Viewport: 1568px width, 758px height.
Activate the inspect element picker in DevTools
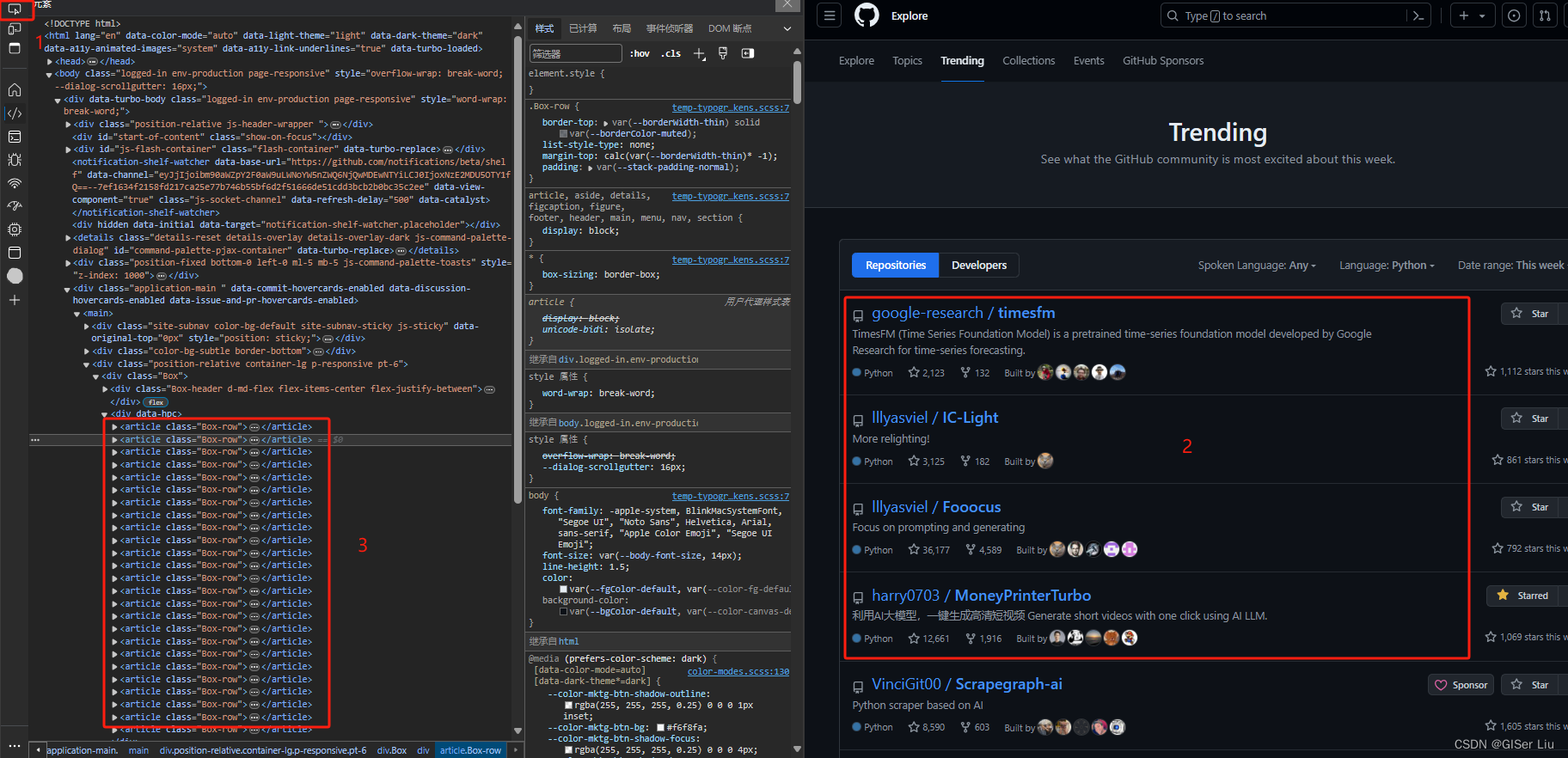click(15, 9)
